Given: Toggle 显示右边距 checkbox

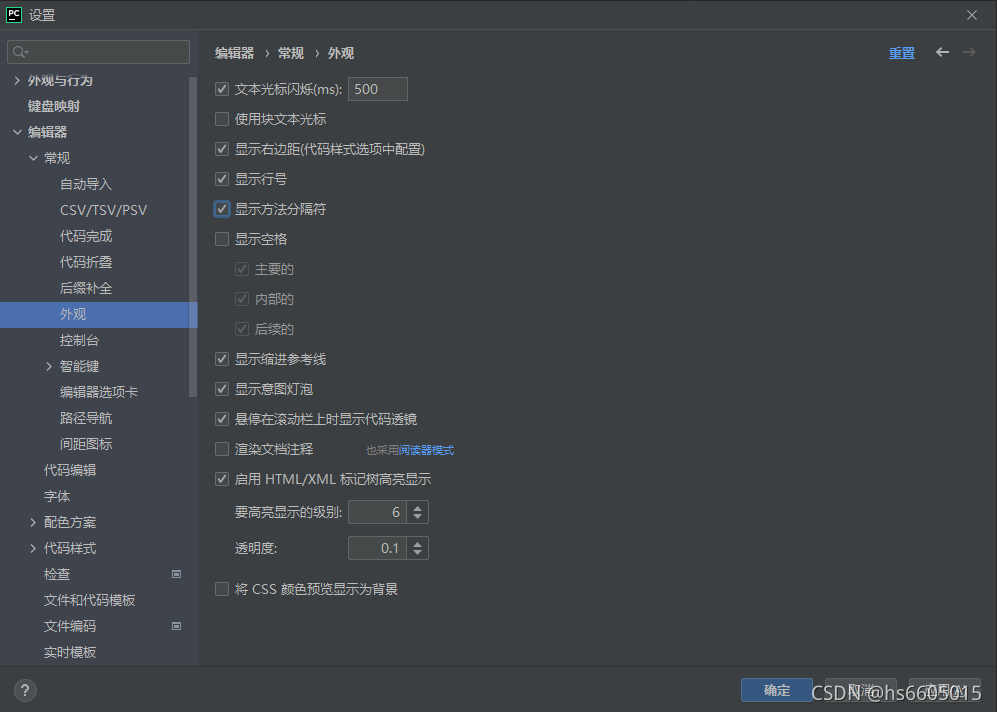Looking at the screenshot, I should (x=222, y=149).
